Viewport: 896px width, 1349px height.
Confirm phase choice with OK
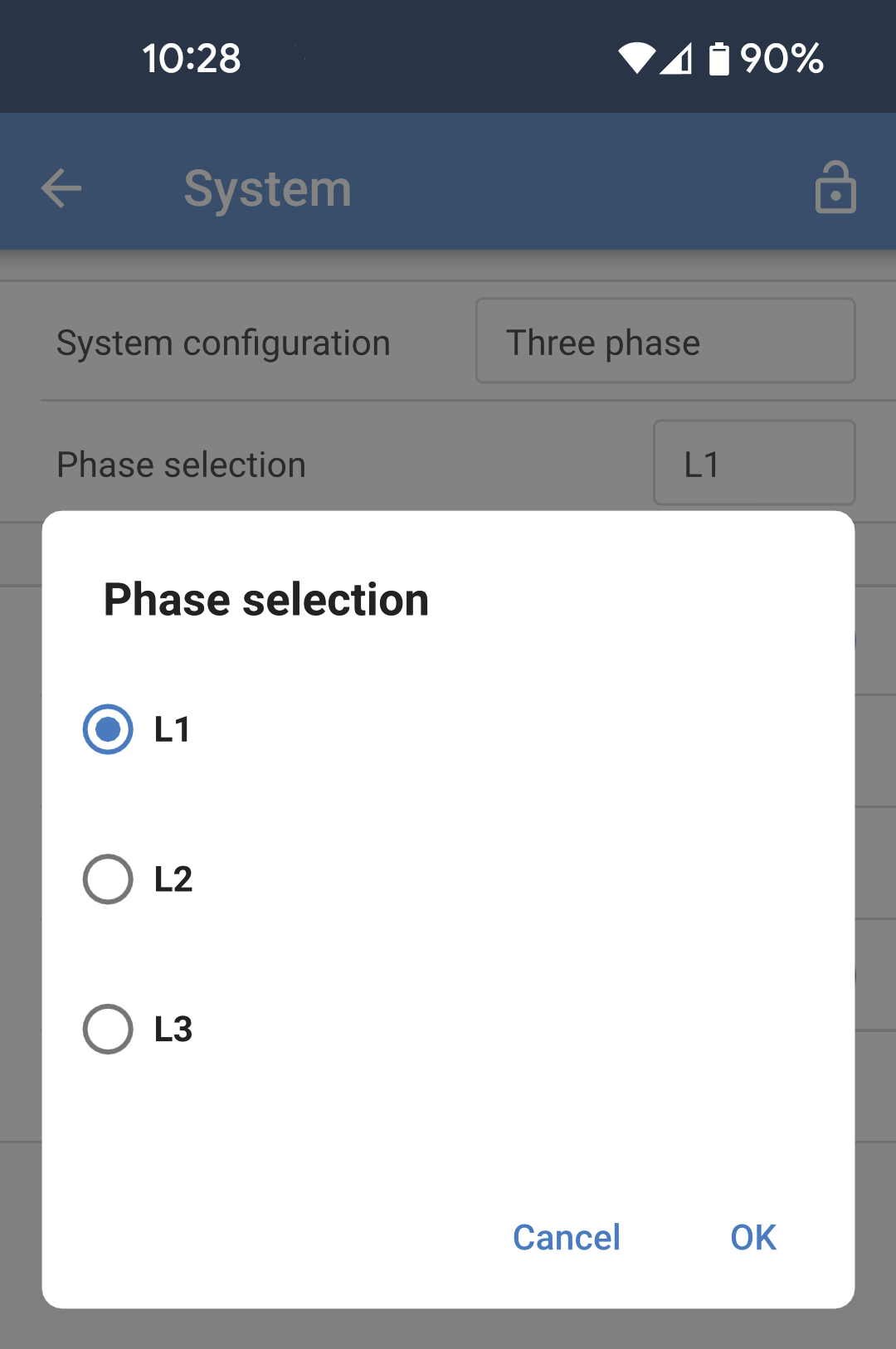(x=752, y=1237)
